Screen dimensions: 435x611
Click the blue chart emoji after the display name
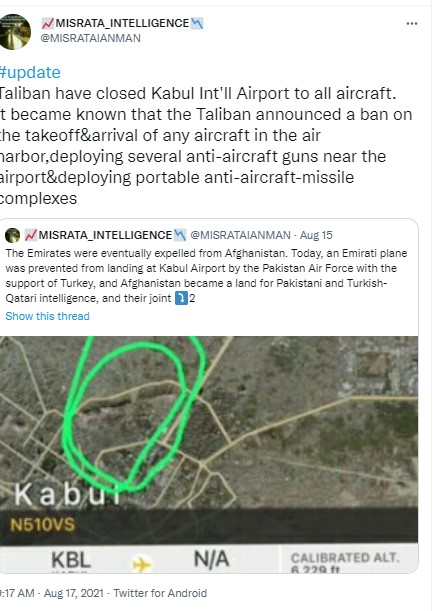[196, 23]
